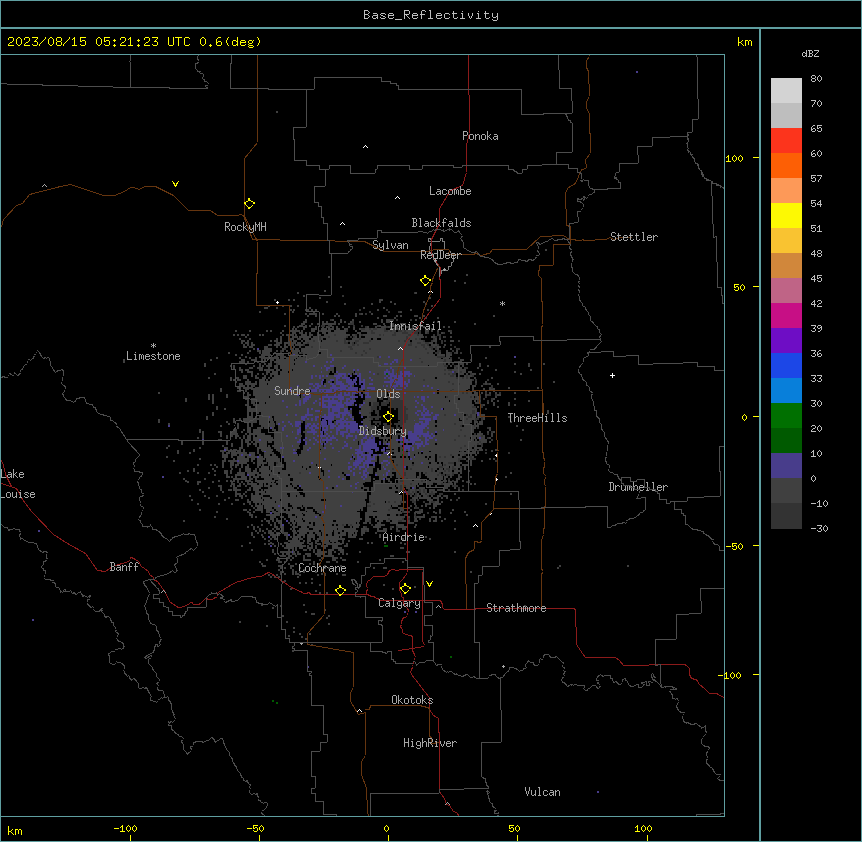Click the yellow V marker northwest of RockyMH
This screenshot has height=842, width=862.
pyautogui.click(x=175, y=184)
